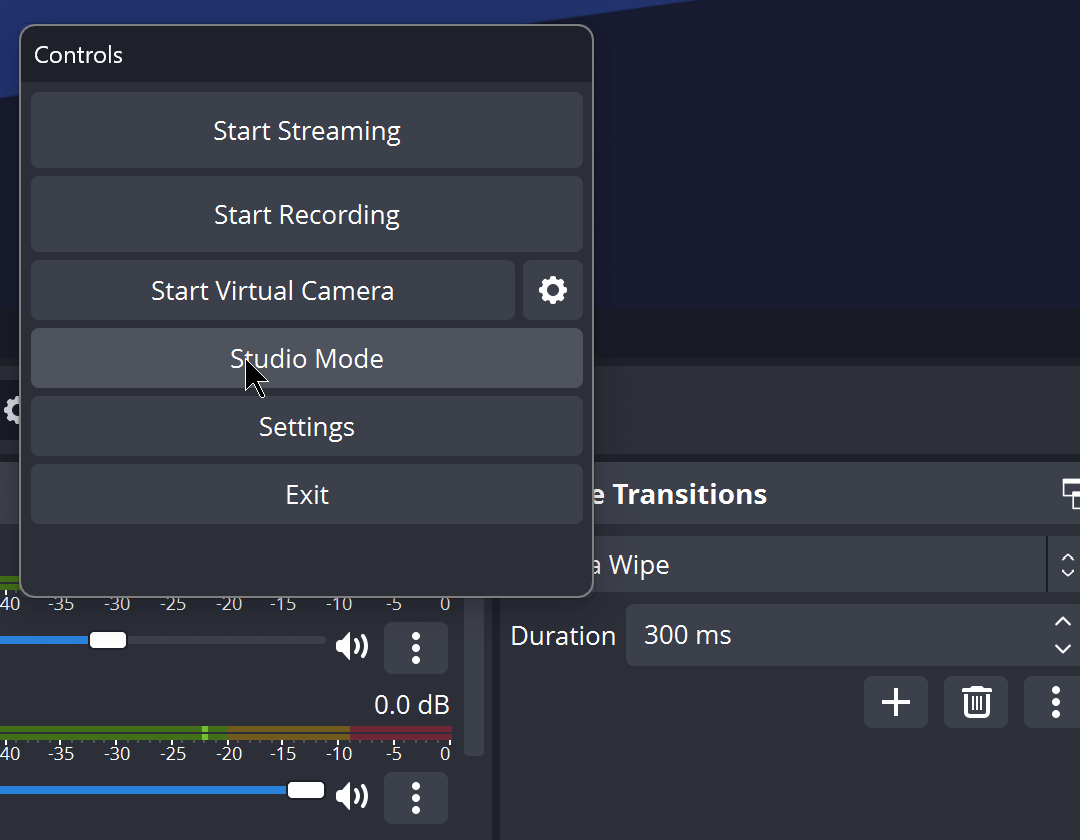
Task: Add a new scene transition
Action: coord(895,702)
